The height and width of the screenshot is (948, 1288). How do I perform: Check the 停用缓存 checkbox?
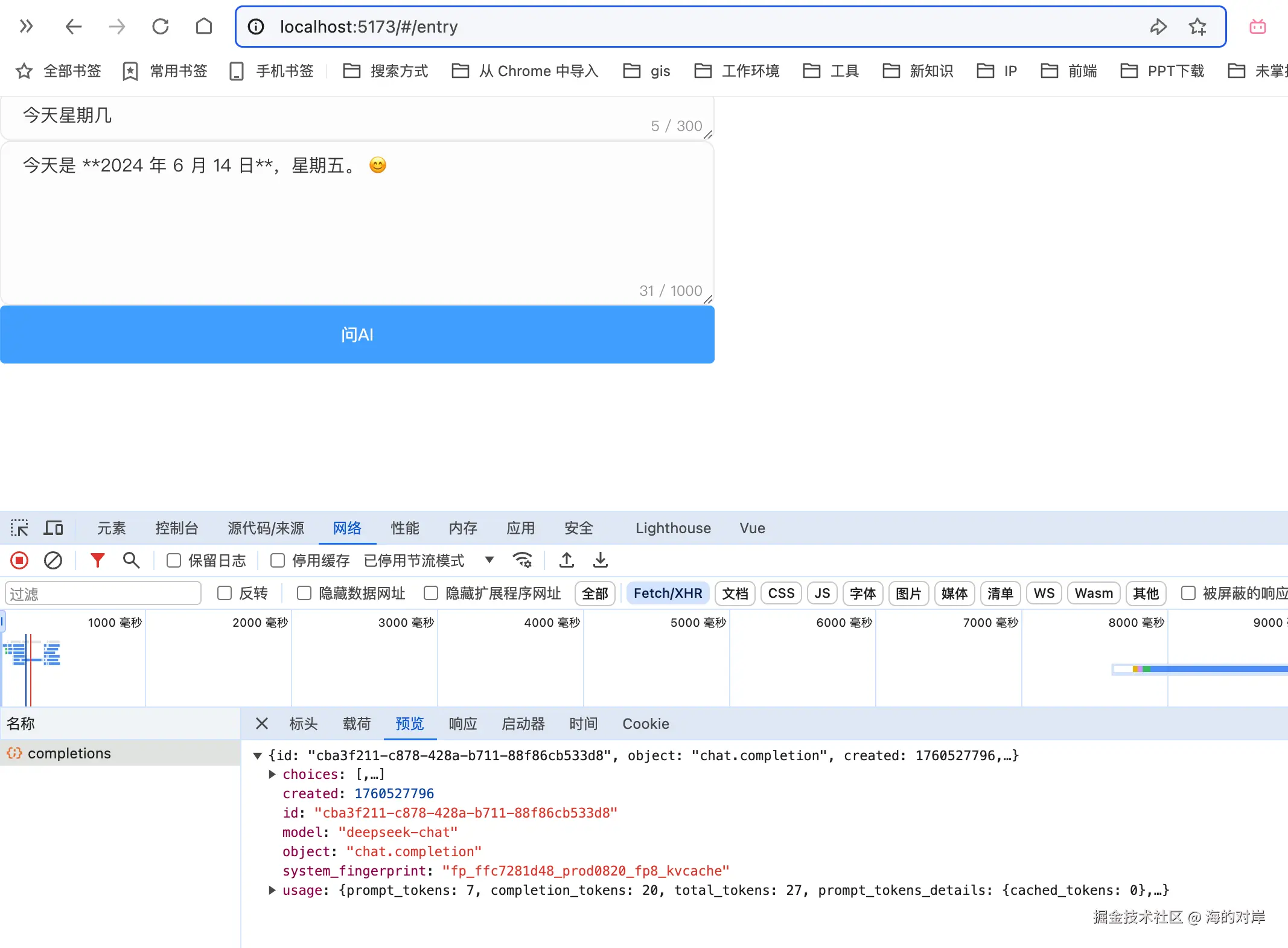[x=278, y=561]
